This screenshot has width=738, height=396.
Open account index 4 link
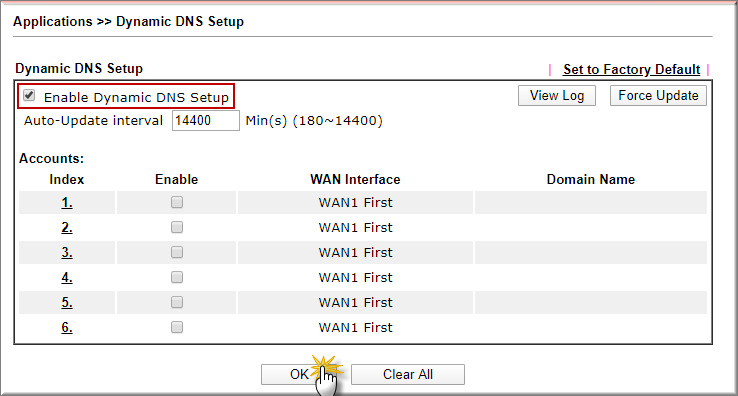[x=67, y=278]
